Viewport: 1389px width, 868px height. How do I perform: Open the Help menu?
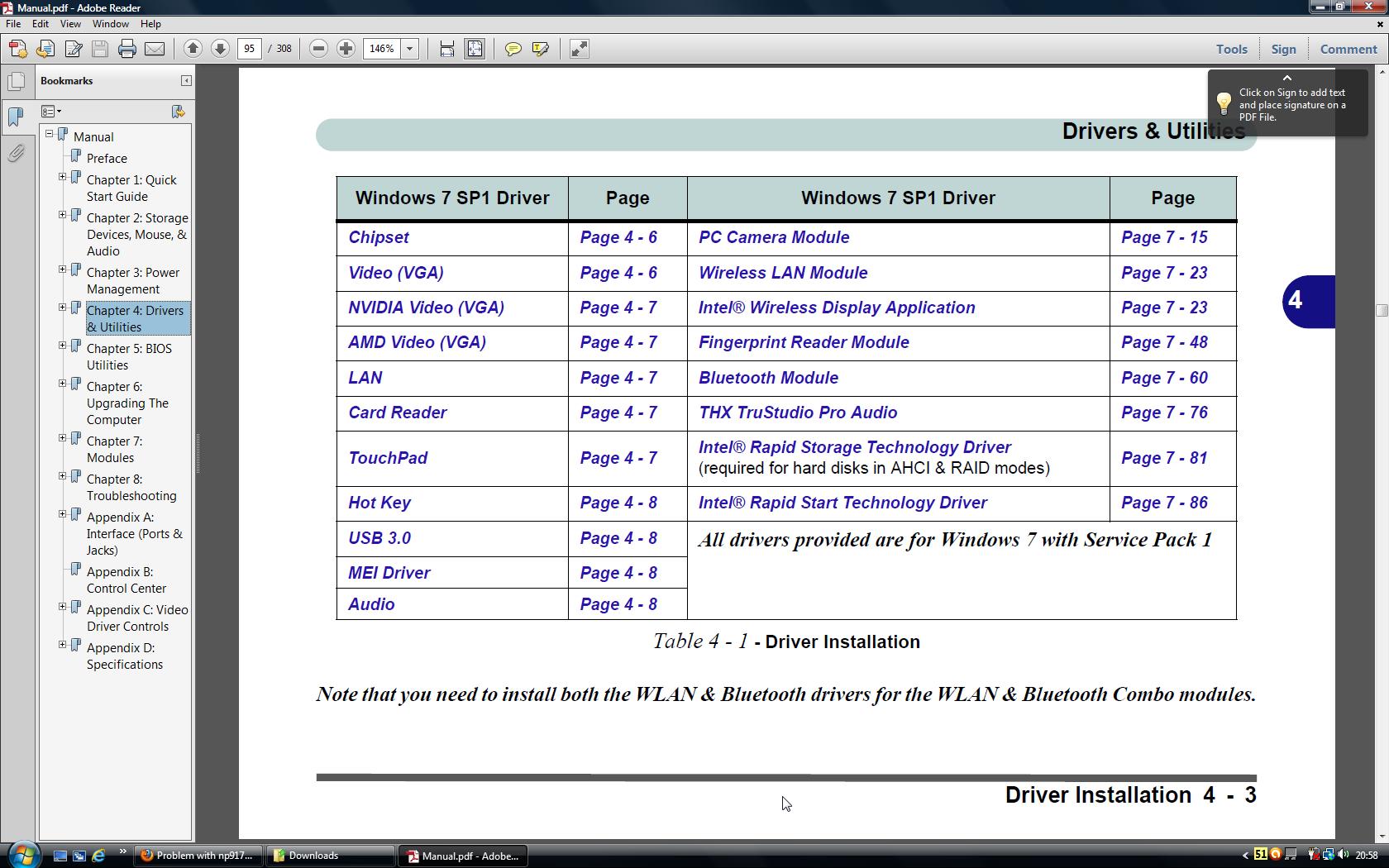[x=150, y=24]
